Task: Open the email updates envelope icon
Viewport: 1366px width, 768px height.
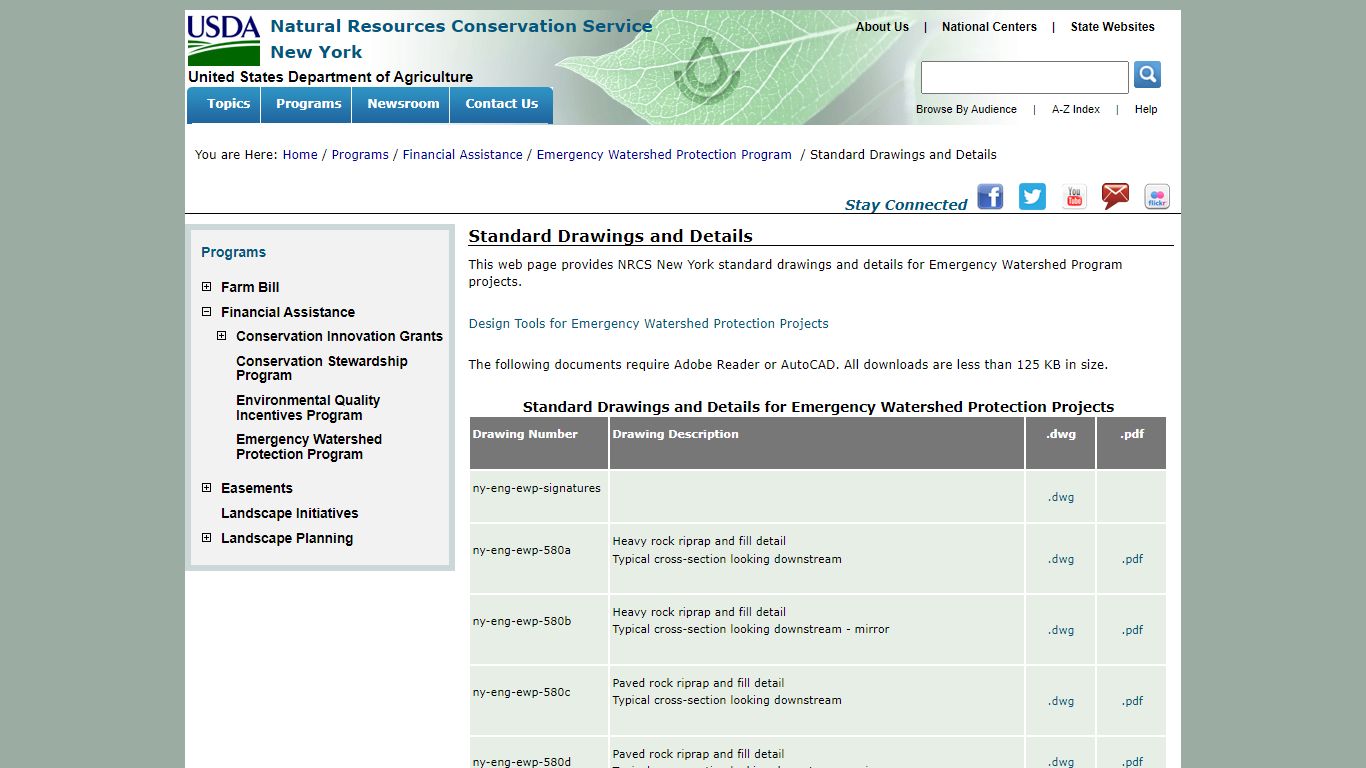Action: pos(1115,196)
